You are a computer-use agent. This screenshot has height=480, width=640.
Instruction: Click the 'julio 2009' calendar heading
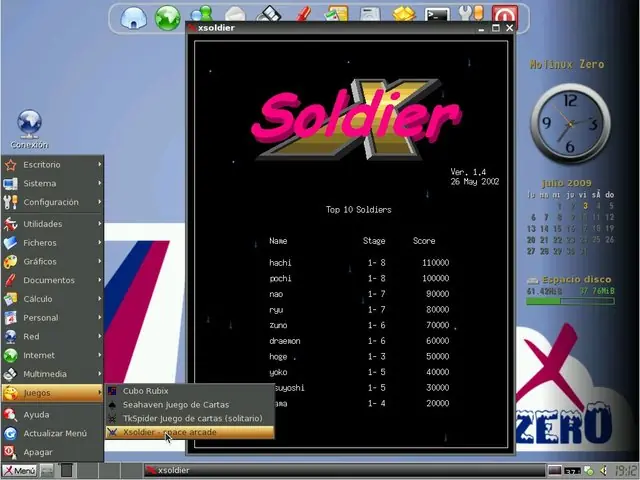coord(567,183)
